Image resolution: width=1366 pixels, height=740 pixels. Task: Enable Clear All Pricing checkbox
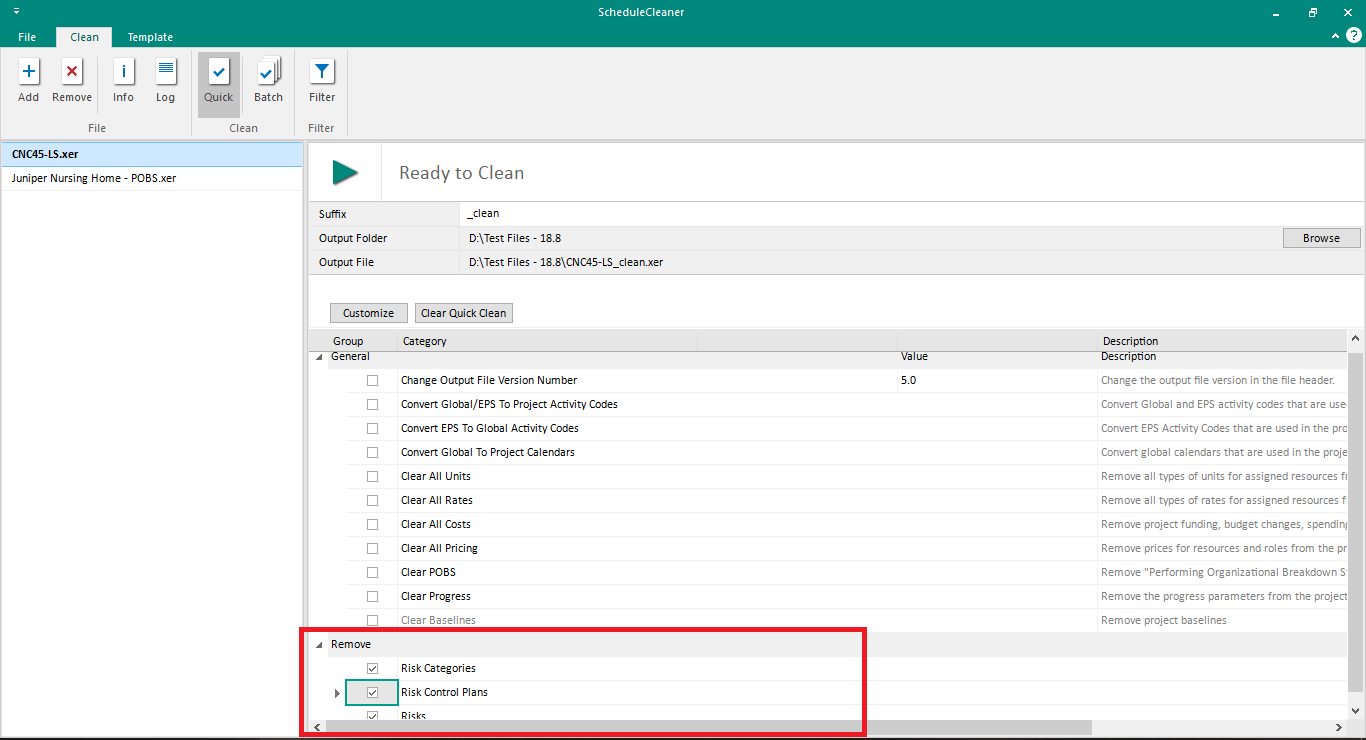pyautogui.click(x=372, y=548)
